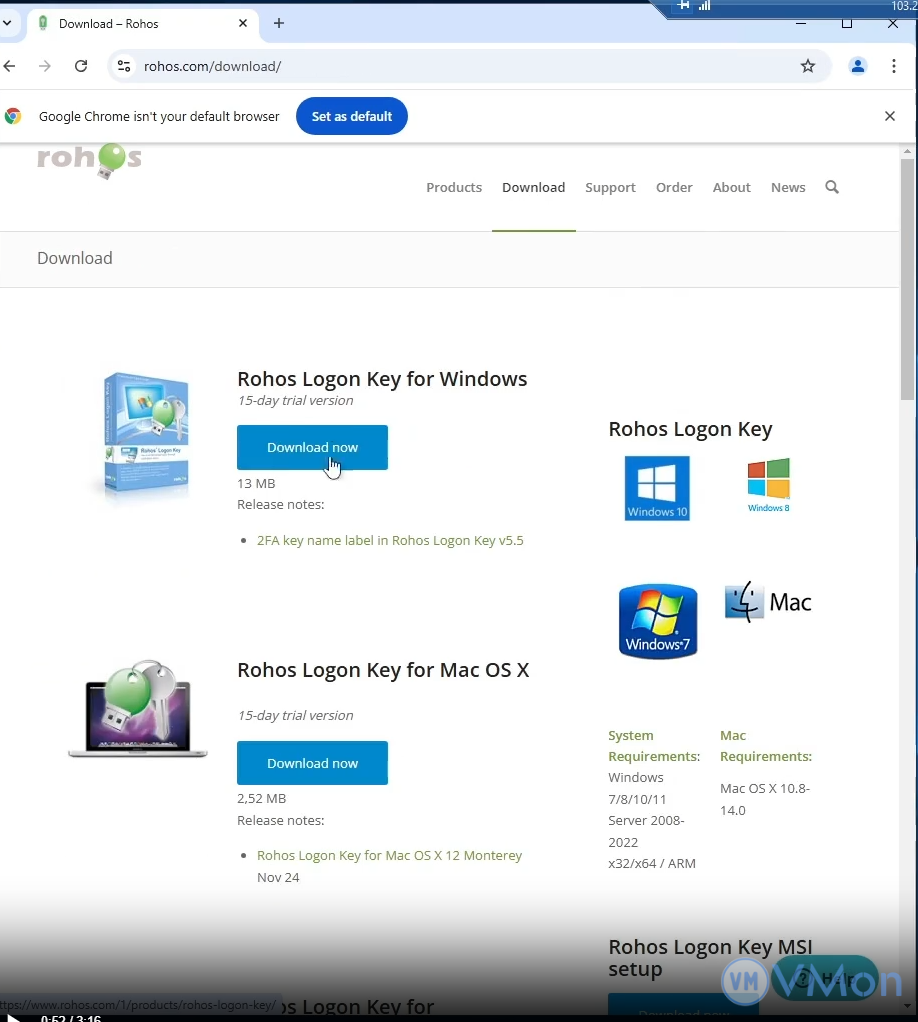Open Mac OS X 12 Monterey release note
Viewport: 918px width, 1022px height.
(x=389, y=855)
